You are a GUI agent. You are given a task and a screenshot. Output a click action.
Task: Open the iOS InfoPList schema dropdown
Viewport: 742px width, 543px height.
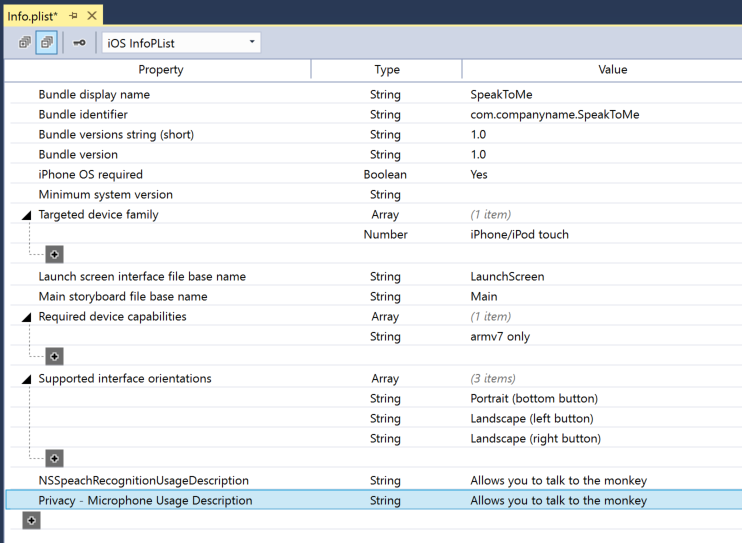(180, 43)
